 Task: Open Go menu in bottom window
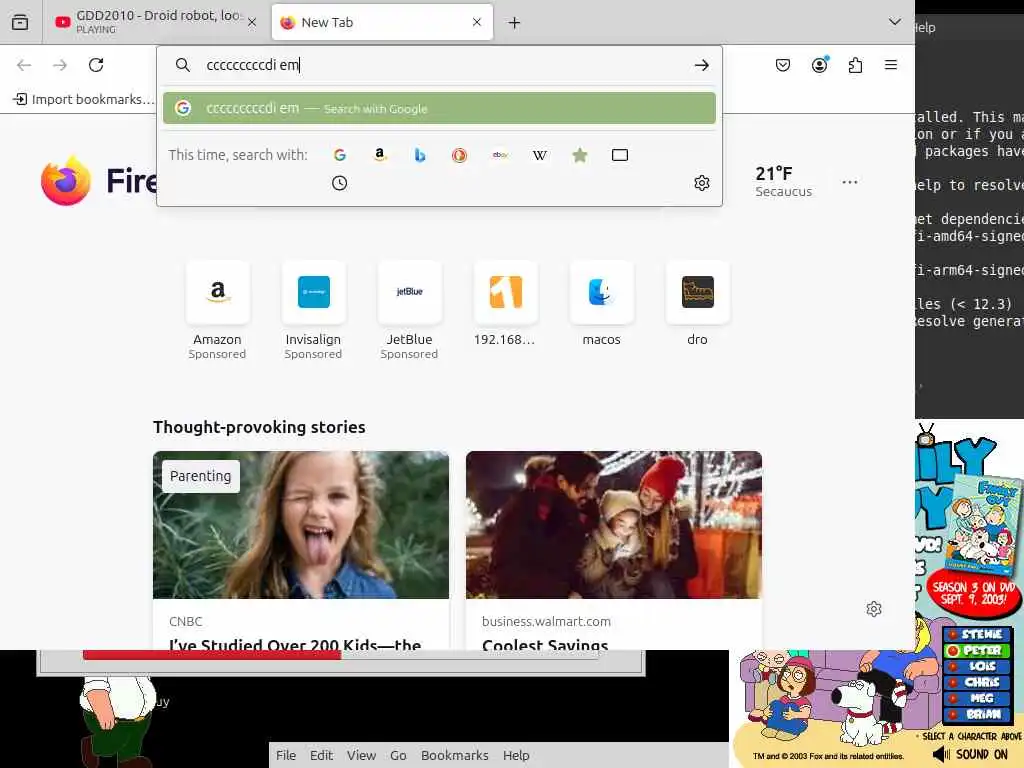pos(398,755)
